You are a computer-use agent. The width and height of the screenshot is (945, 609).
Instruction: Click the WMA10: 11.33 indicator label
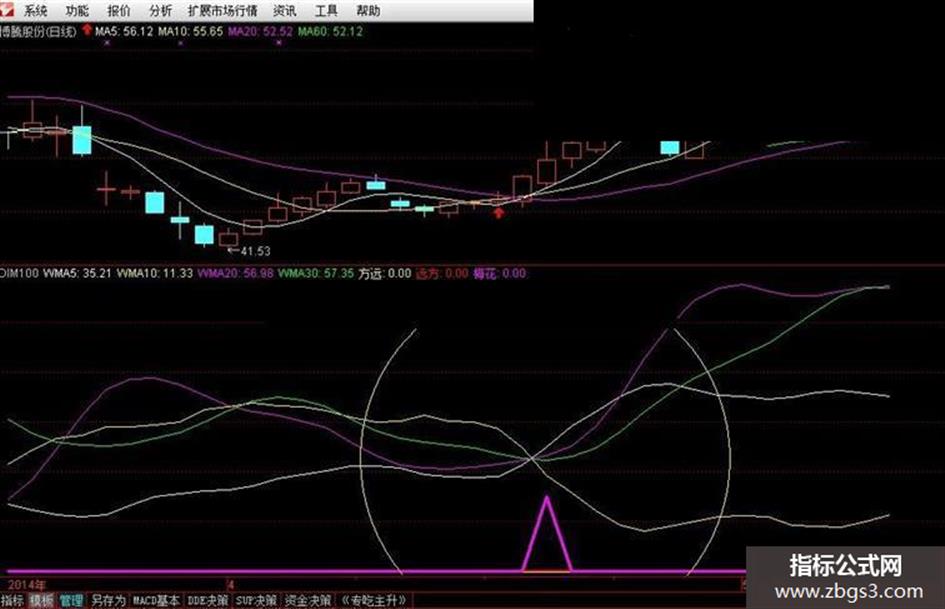pyautogui.click(x=155, y=273)
